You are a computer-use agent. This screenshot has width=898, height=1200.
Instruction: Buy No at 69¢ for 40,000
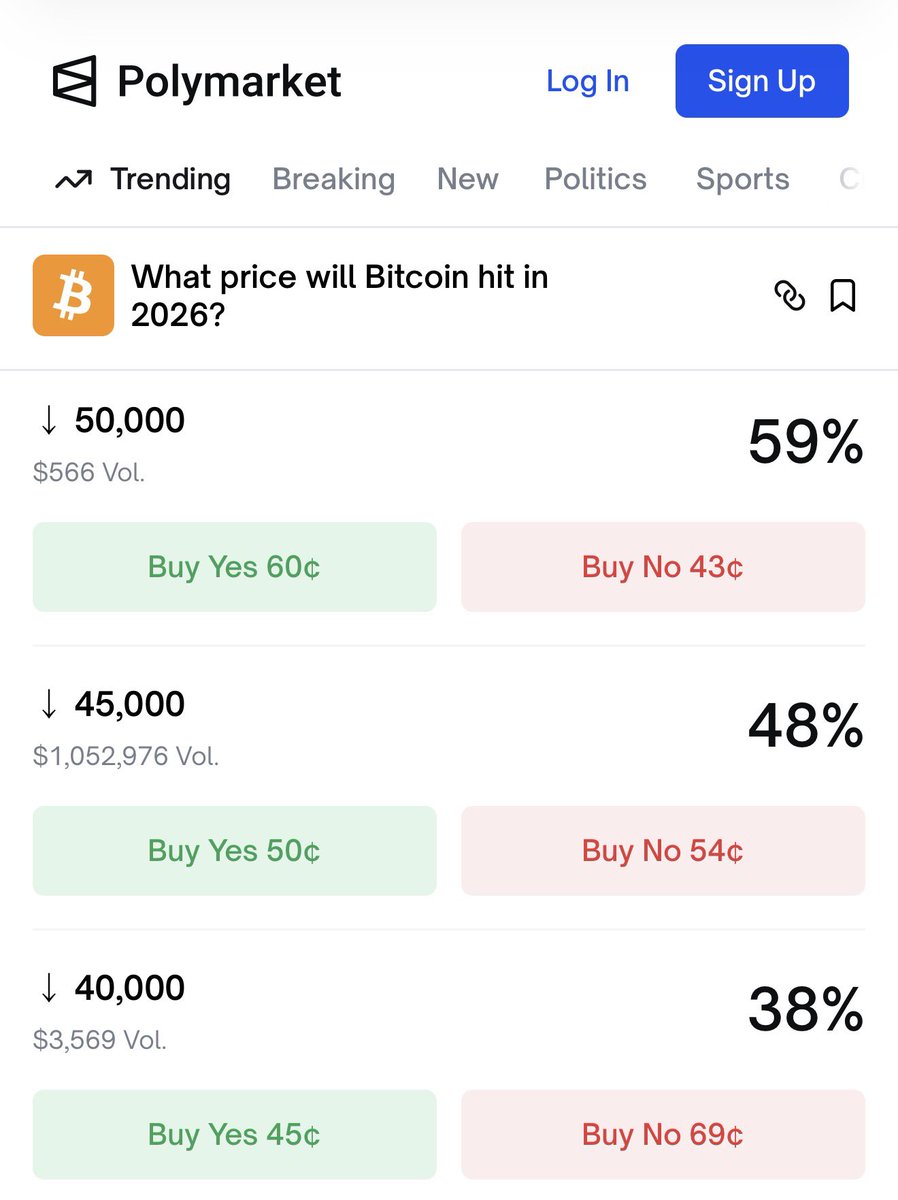(x=663, y=1134)
